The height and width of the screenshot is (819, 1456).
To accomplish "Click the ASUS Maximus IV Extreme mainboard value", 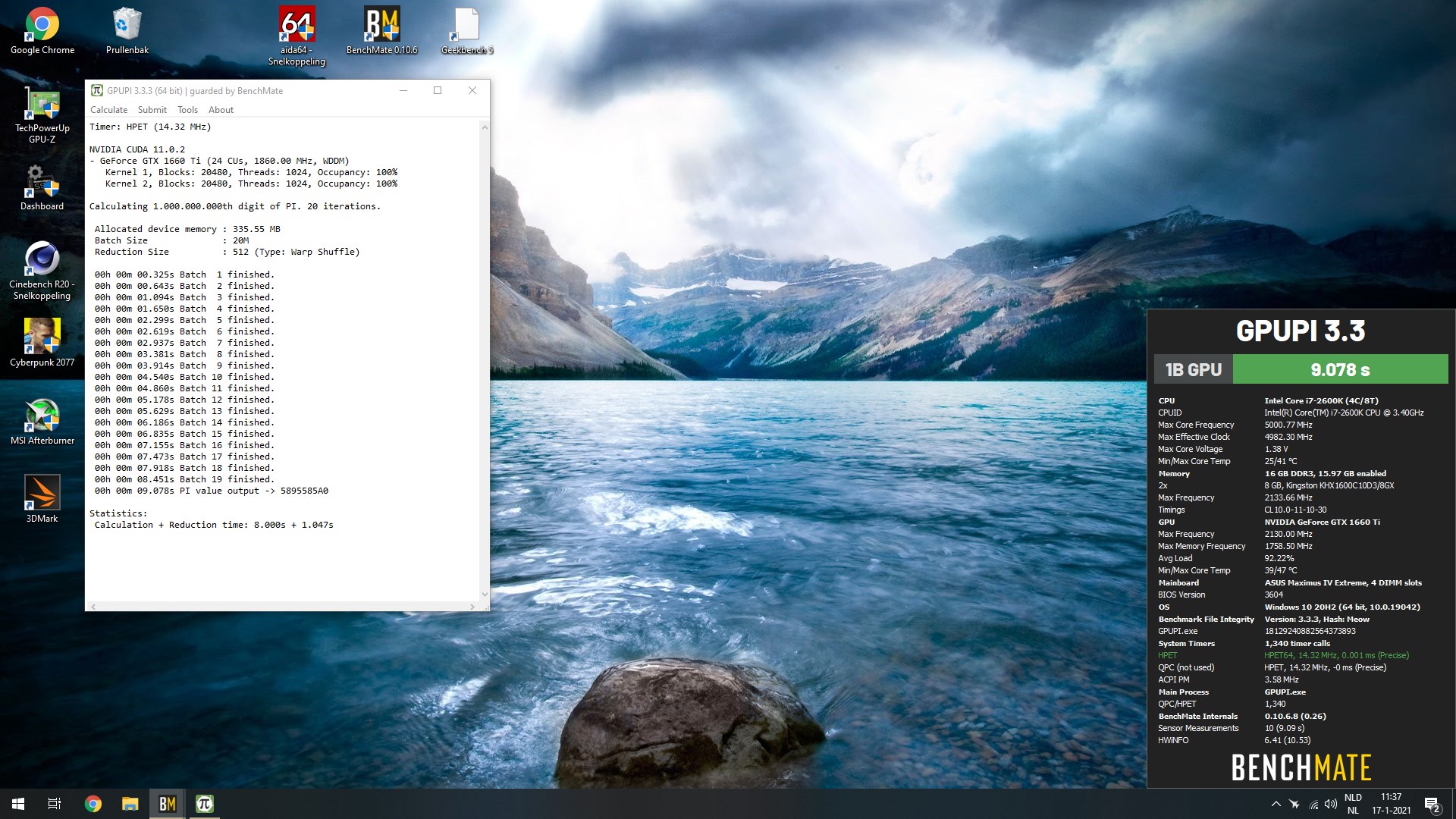I will (x=1343, y=582).
